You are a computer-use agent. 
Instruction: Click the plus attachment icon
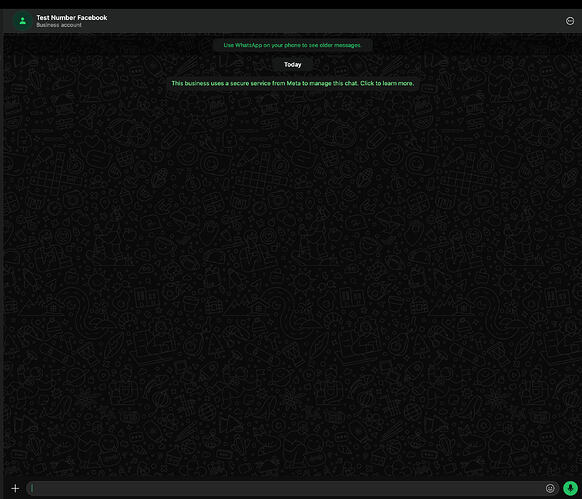[x=15, y=488]
